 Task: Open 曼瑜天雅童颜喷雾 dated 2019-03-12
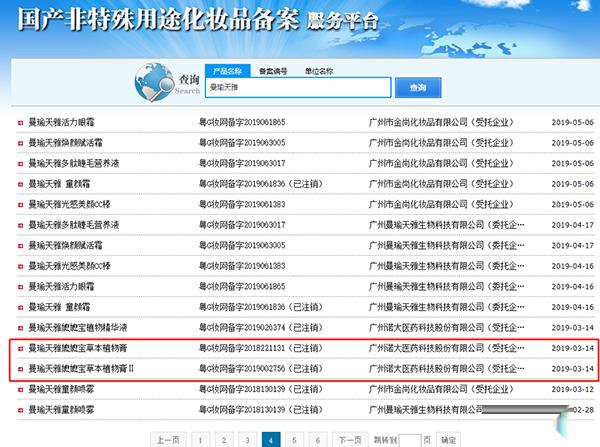[x=61, y=390]
